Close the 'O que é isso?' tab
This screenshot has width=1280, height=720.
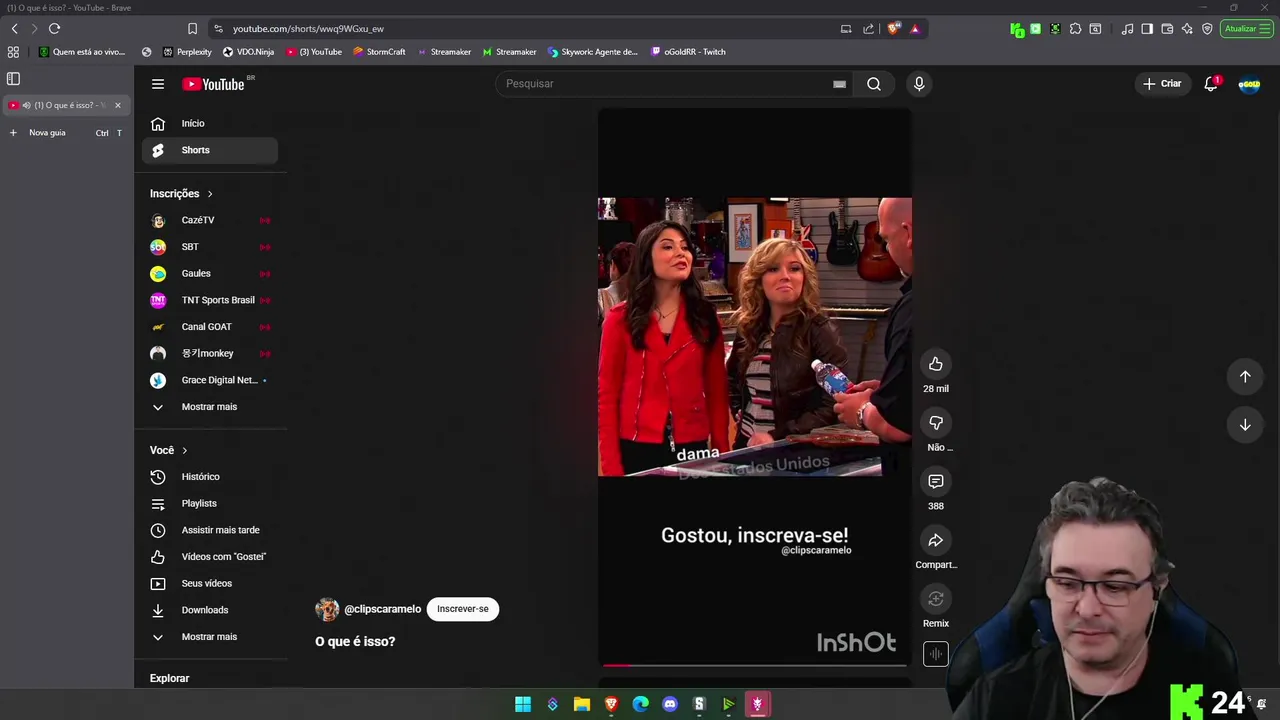[x=117, y=105]
